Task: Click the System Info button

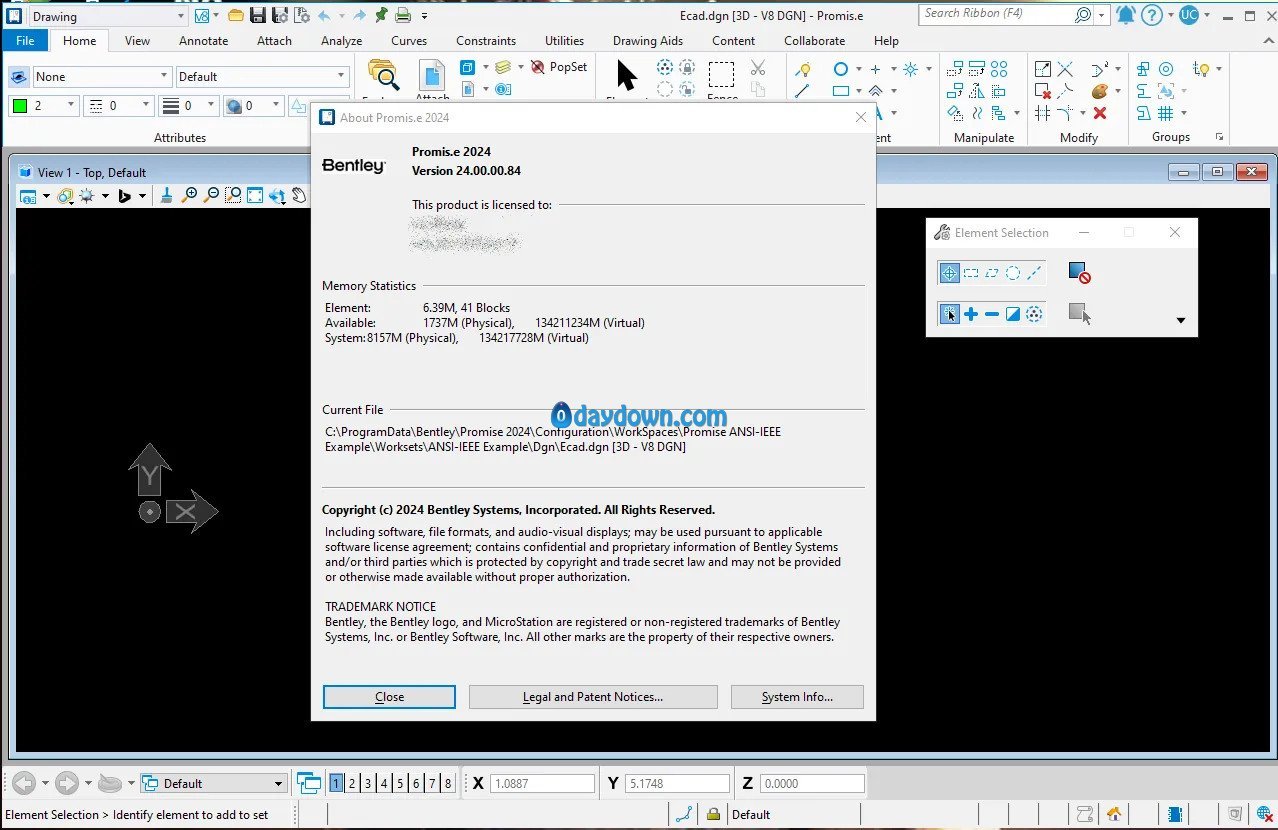Action: 797,697
